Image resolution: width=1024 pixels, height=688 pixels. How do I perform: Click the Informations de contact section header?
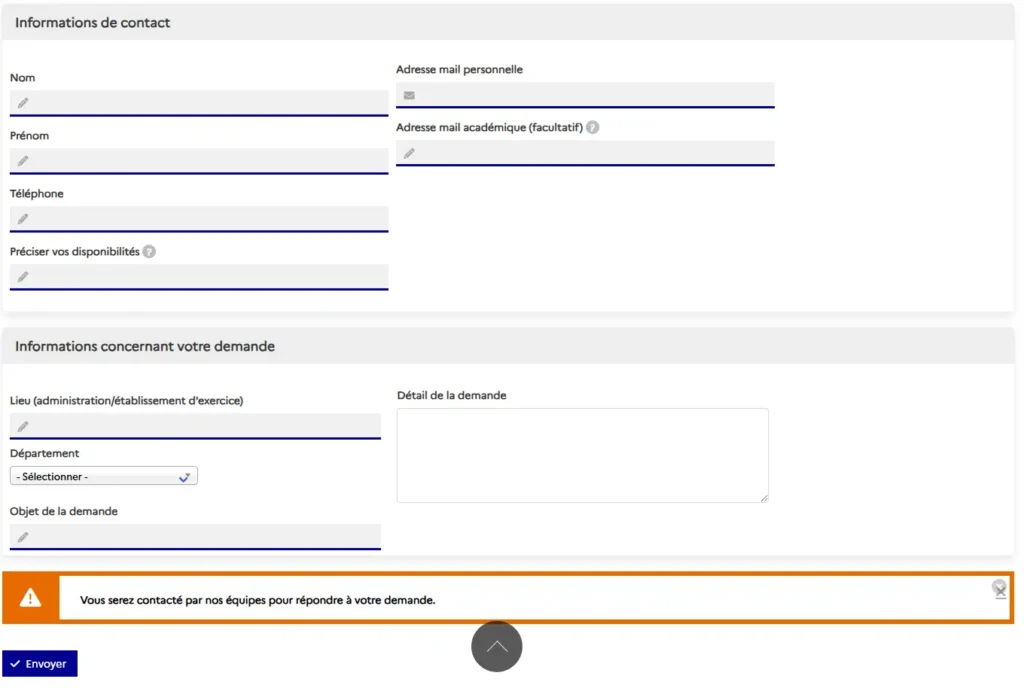click(x=93, y=23)
